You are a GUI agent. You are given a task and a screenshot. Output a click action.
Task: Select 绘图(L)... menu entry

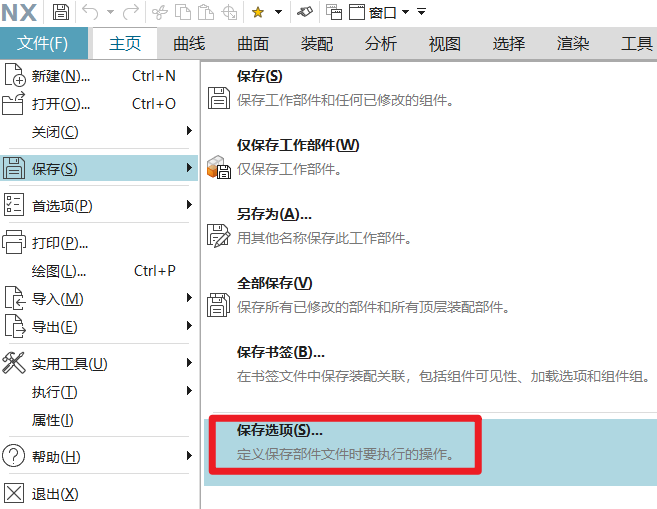coord(99,271)
